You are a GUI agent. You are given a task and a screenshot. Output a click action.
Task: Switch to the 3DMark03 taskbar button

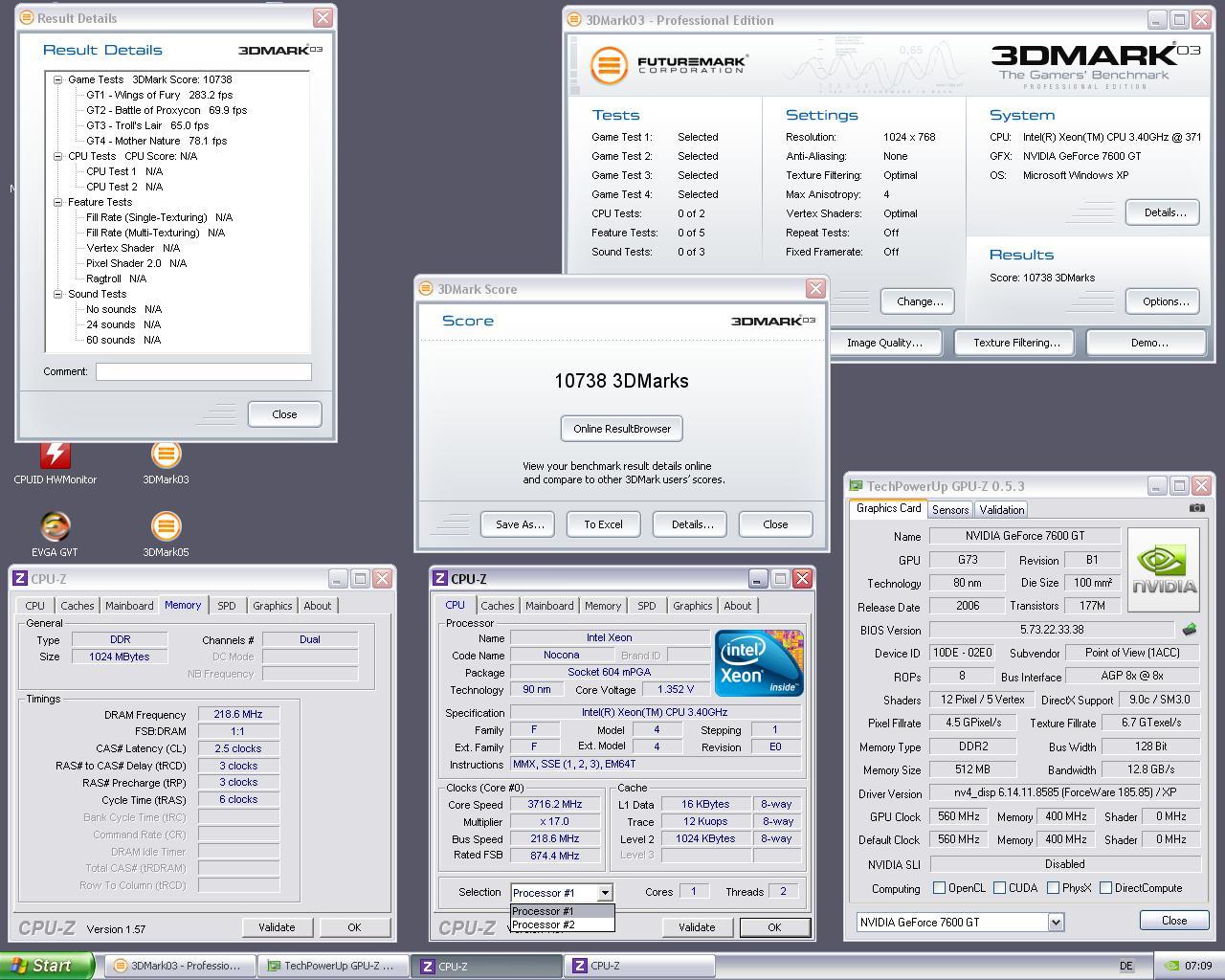(180, 966)
